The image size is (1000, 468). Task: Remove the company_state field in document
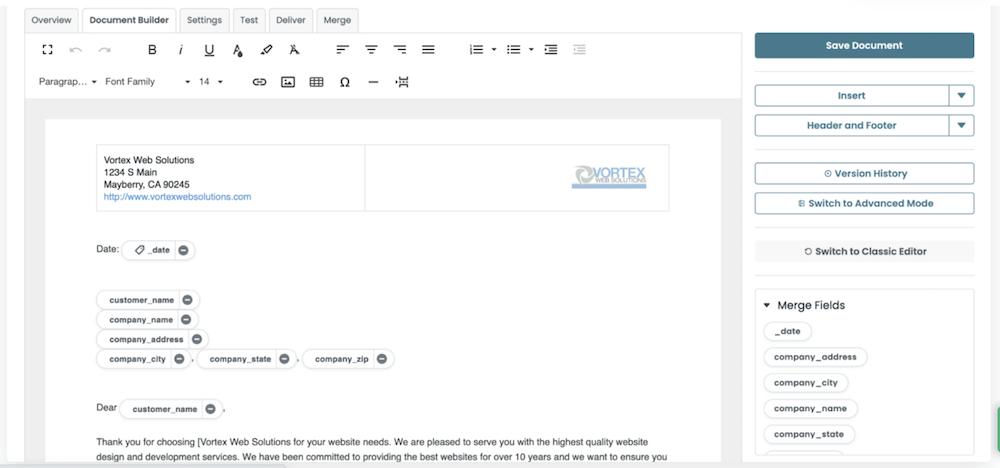point(284,359)
